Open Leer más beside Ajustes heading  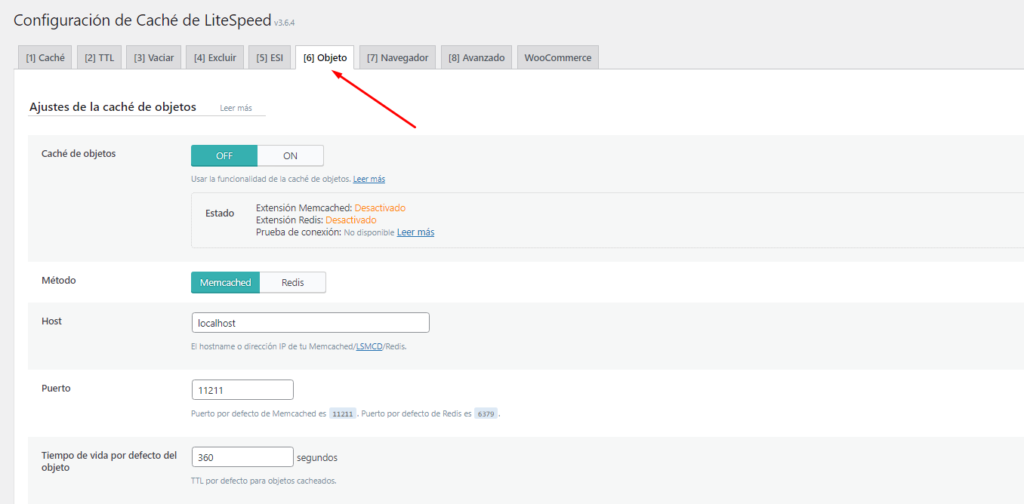pos(236,108)
